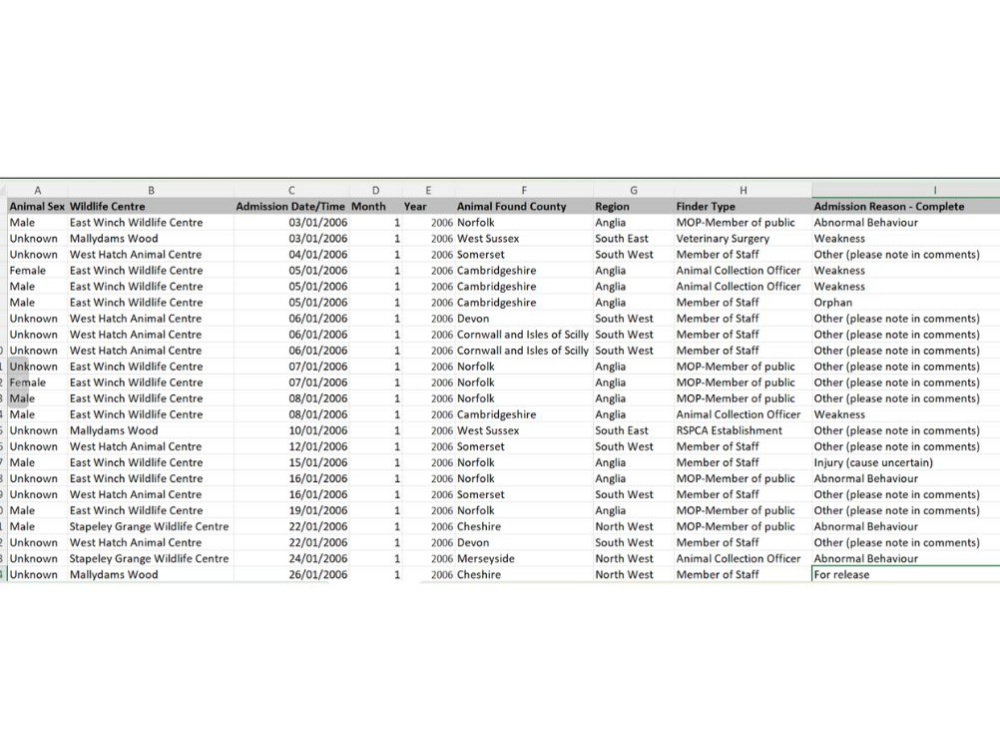Click the 'Animal Sex' header cell
Screen dimensions: 1000x750
(37, 207)
